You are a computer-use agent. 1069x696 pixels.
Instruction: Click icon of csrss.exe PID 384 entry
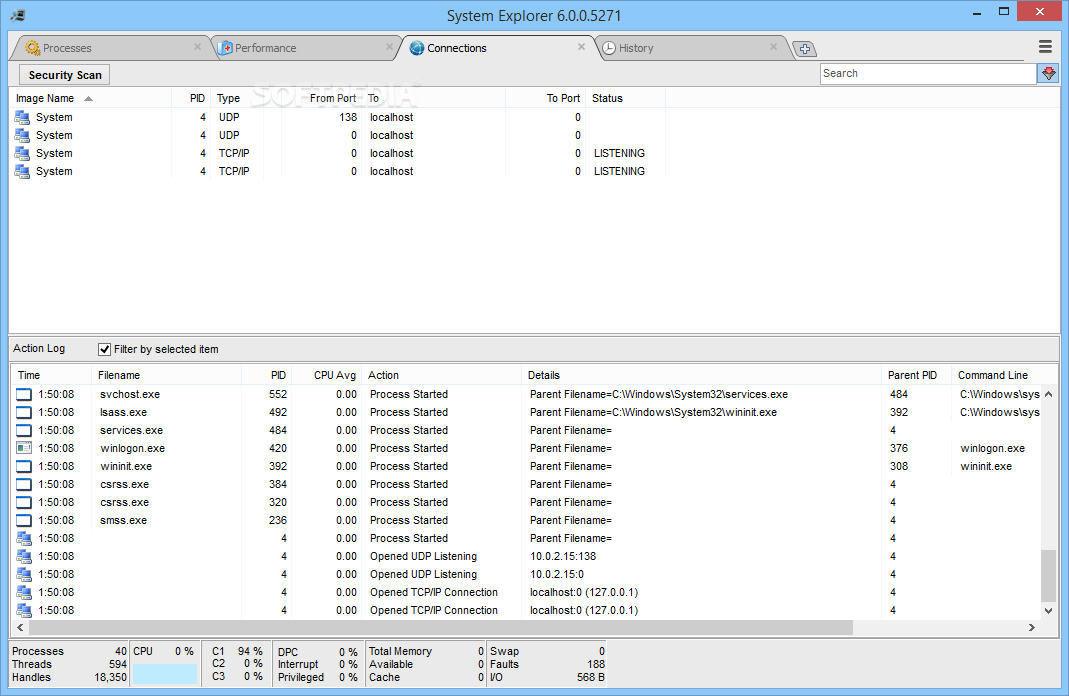(x=24, y=484)
